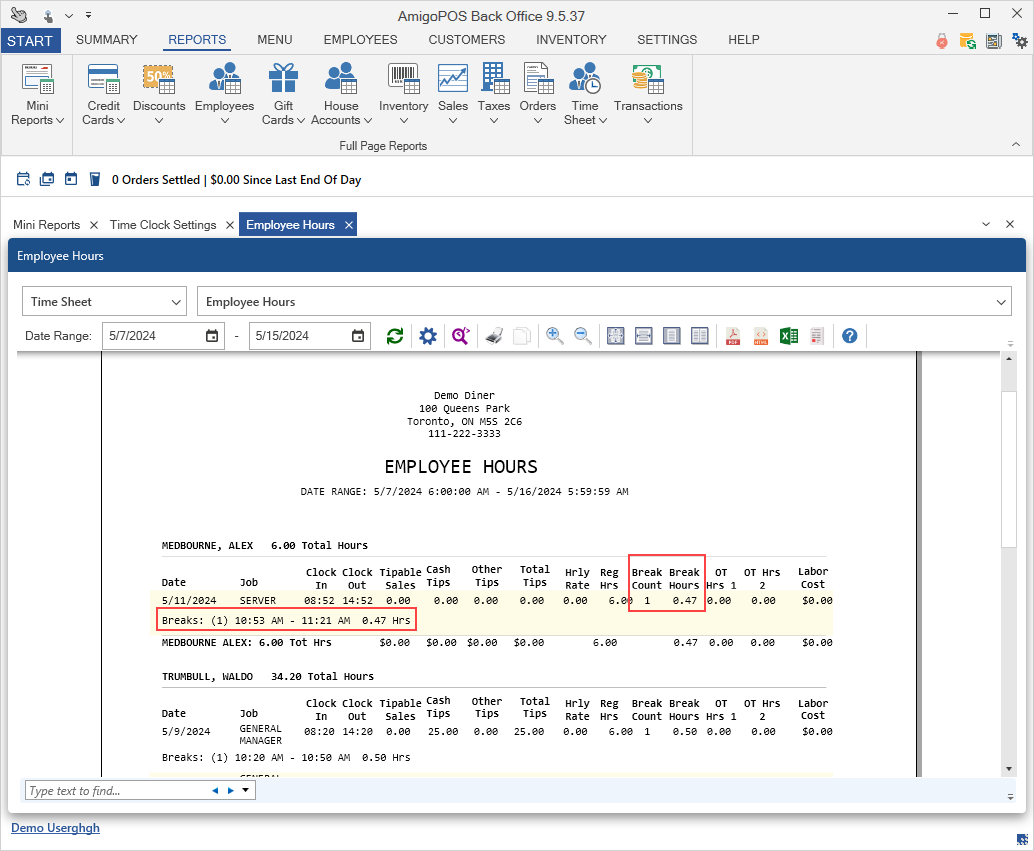The width and height of the screenshot is (1034, 851).
Task: Export report to Excel
Action: point(789,336)
